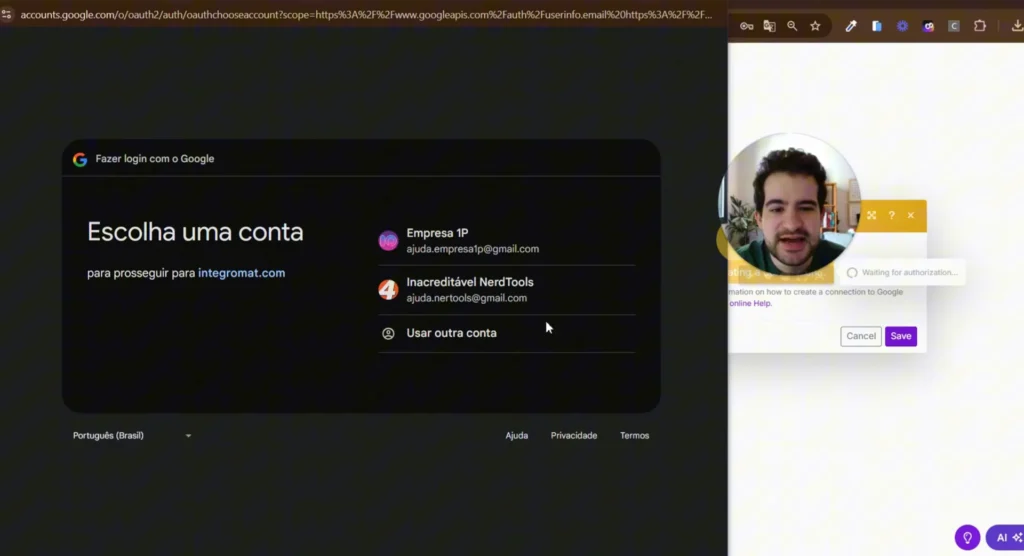This screenshot has height=556, width=1024.
Task: Choose the Empresa 1P account
Action: (507, 240)
